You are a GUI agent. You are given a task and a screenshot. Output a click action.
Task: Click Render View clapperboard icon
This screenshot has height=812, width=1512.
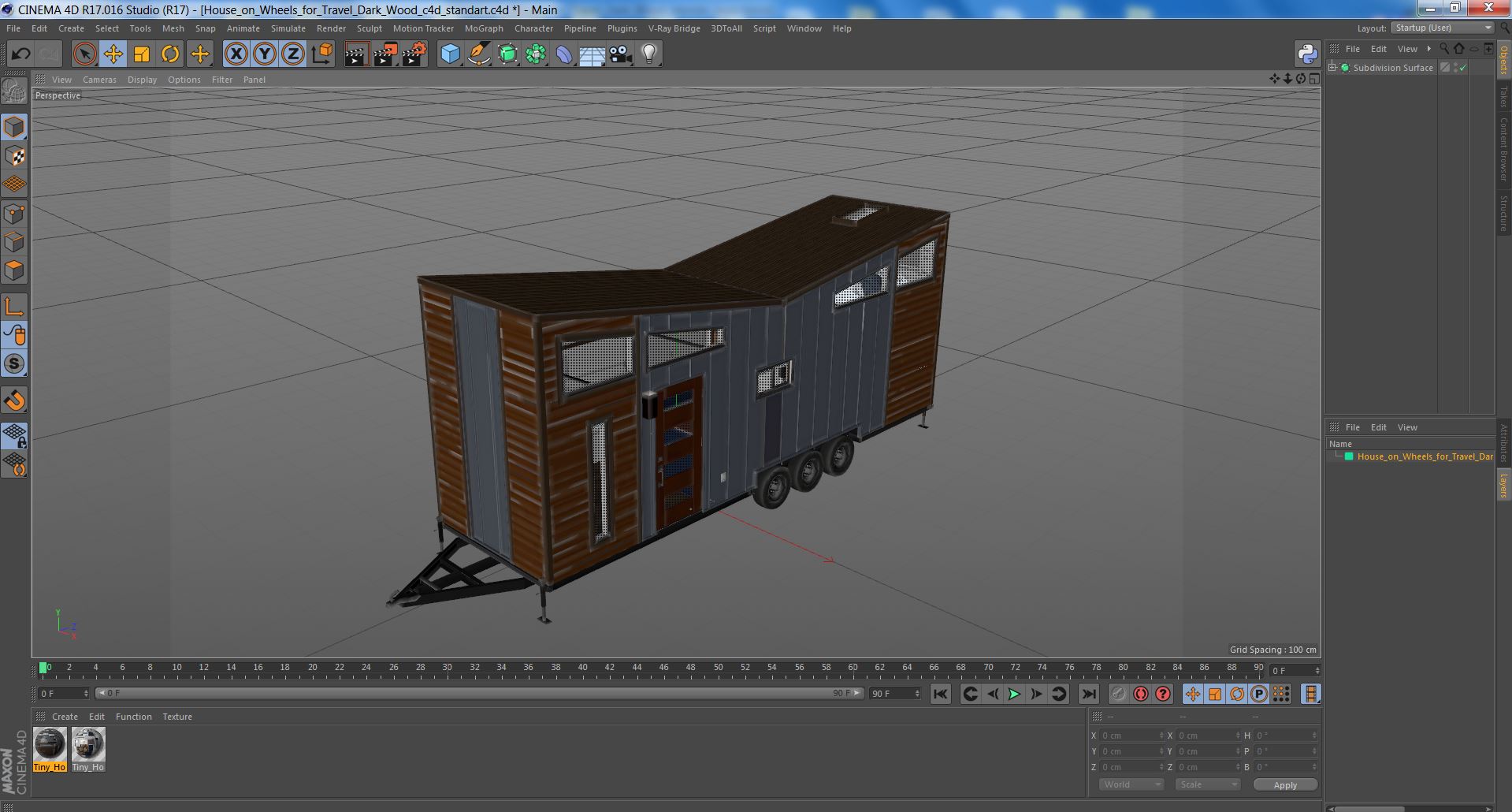[x=356, y=54]
